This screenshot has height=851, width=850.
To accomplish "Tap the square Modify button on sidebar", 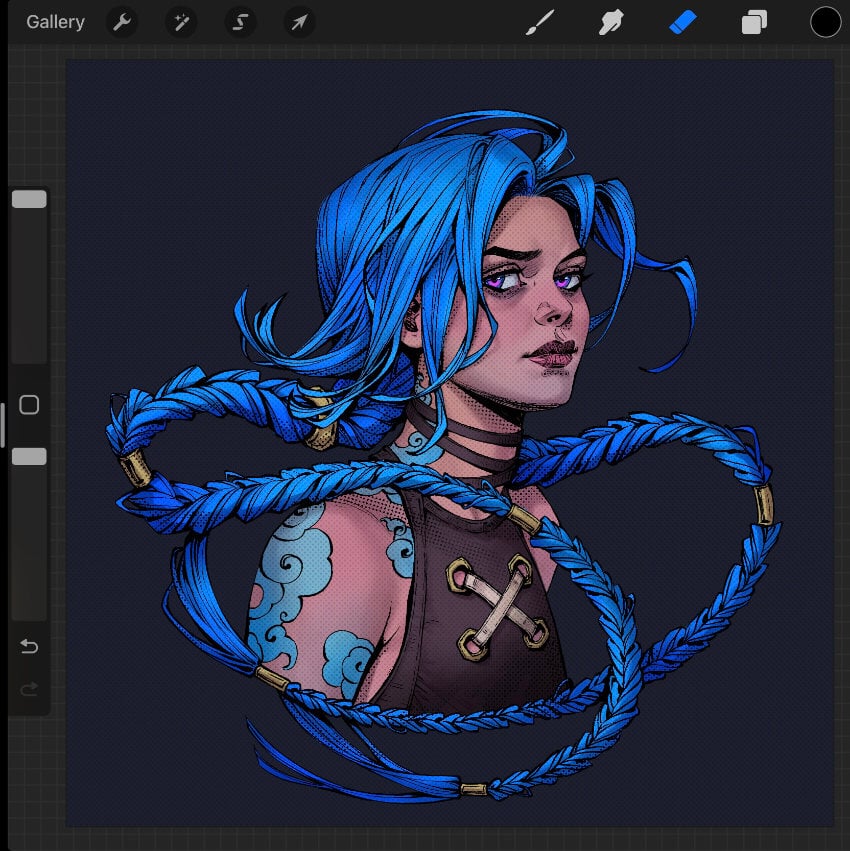I will (x=29, y=405).
